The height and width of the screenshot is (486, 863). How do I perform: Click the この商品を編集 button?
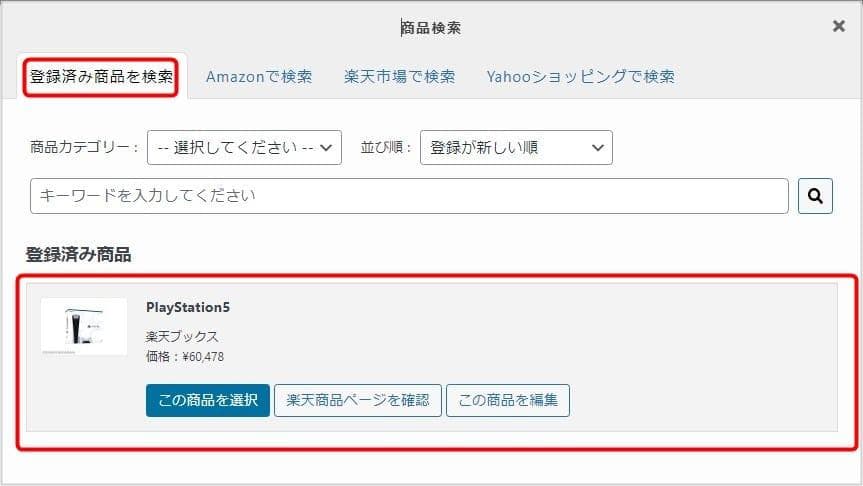click(x=508, y=400)
